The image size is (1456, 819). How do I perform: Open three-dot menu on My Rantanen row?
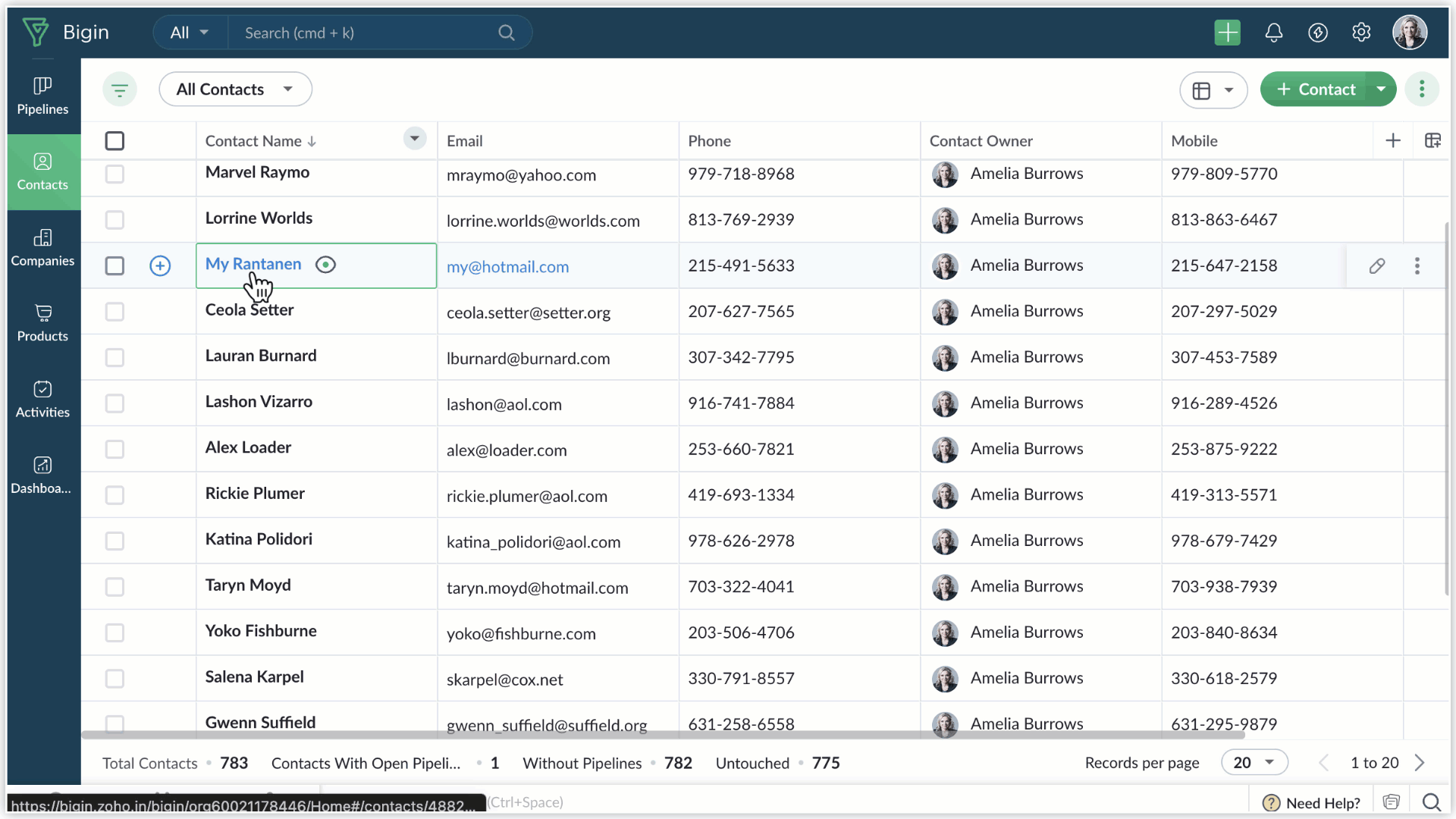point(1417,266)
